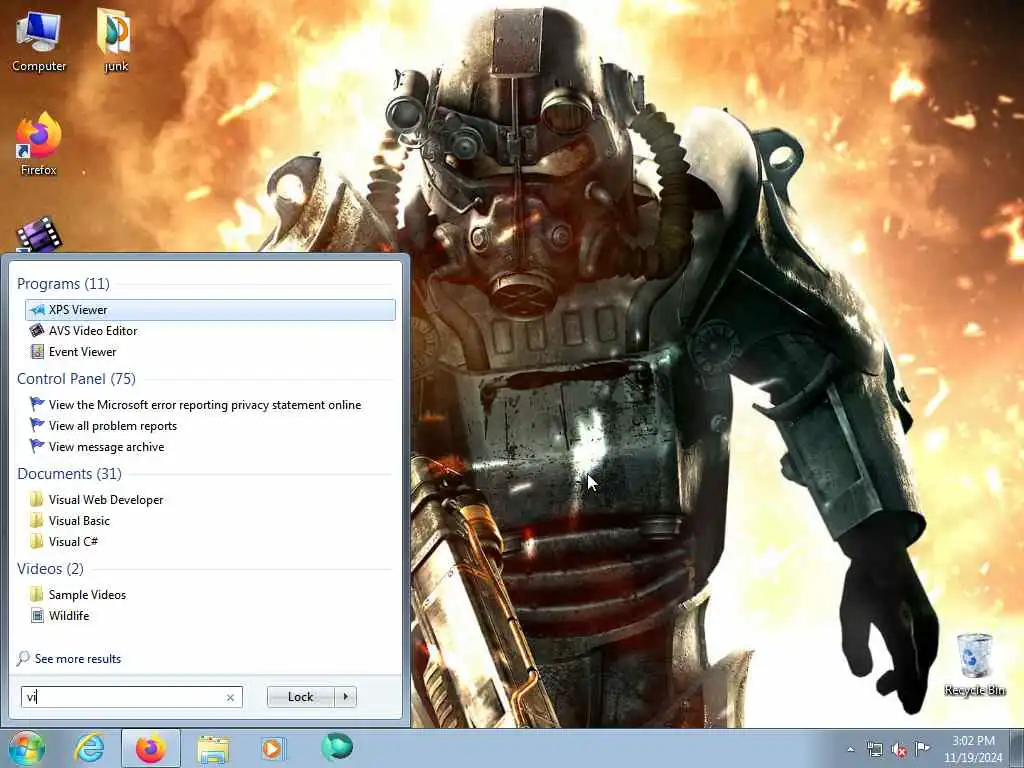This screenshot has width=1024, height=768.
Task: Click the magnifier icon beside See more results
Action: (x=23, y=658)
